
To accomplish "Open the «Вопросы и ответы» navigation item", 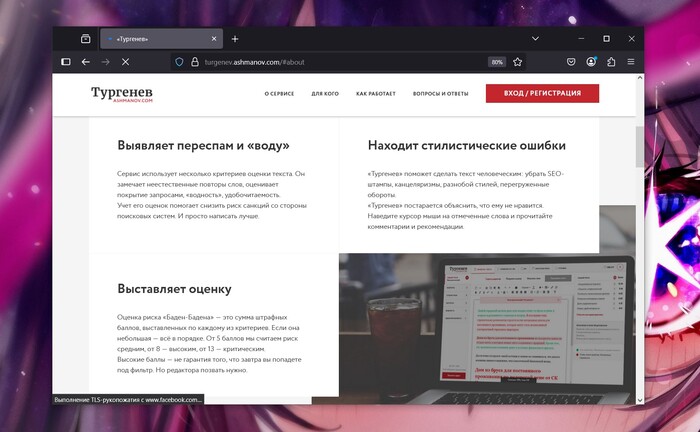I will click(441, 94).
